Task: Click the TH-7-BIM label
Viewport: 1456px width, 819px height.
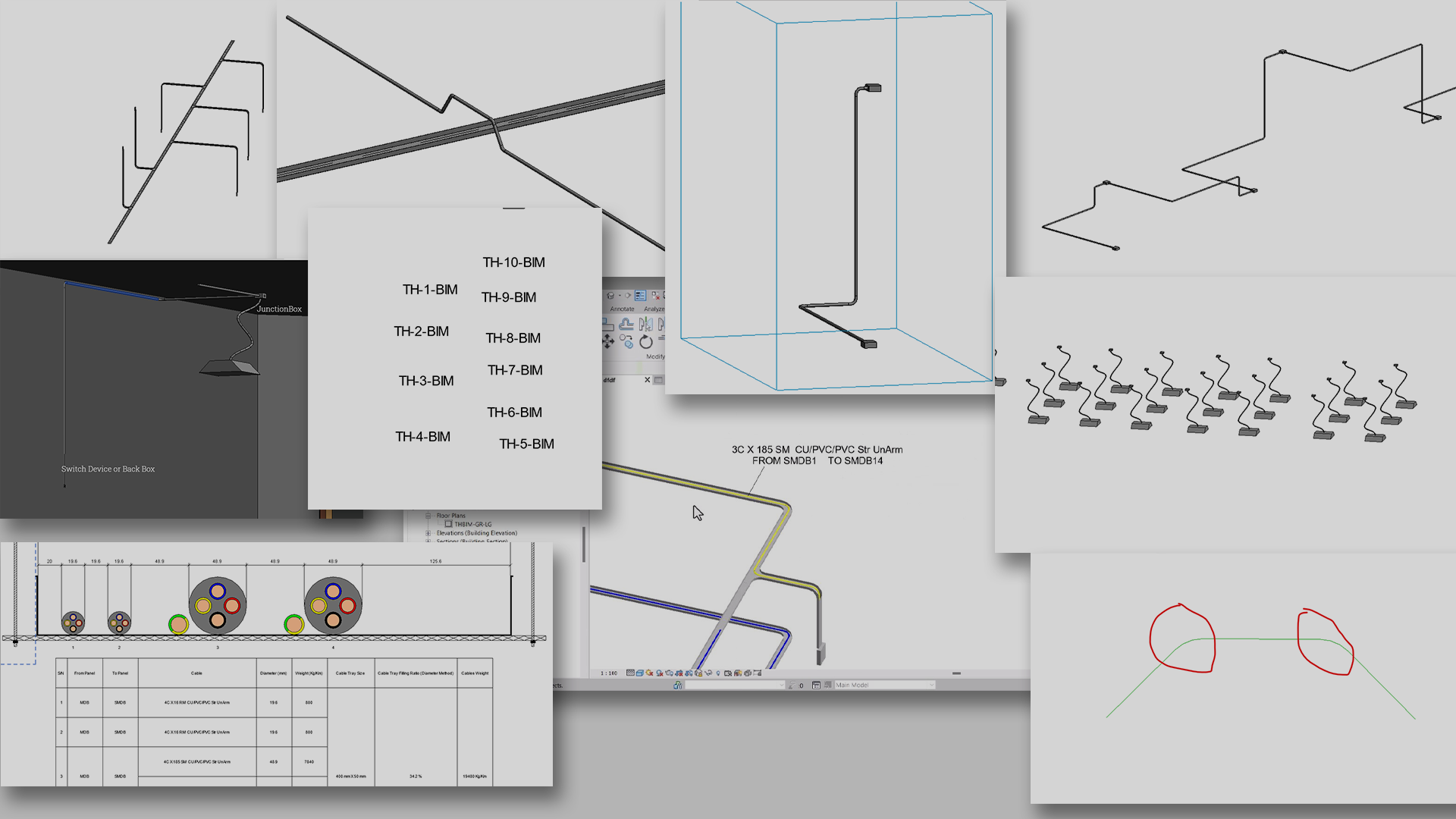Action: (x=515, y=370)
